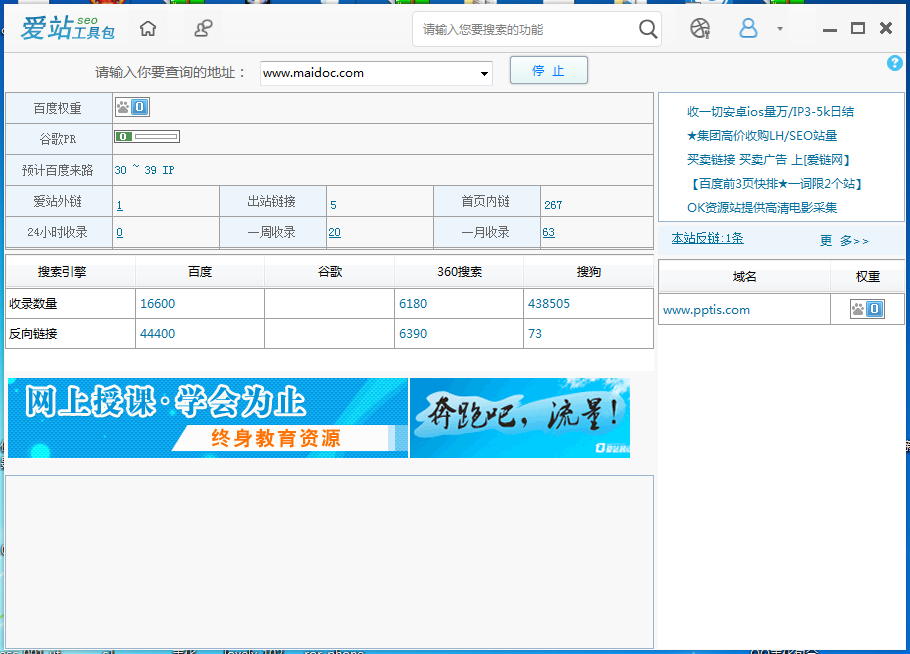The image size is (910, 654).
Task: Open ad link 百度前3页快排★一词限2个站
Action: (x=775, y=184)
